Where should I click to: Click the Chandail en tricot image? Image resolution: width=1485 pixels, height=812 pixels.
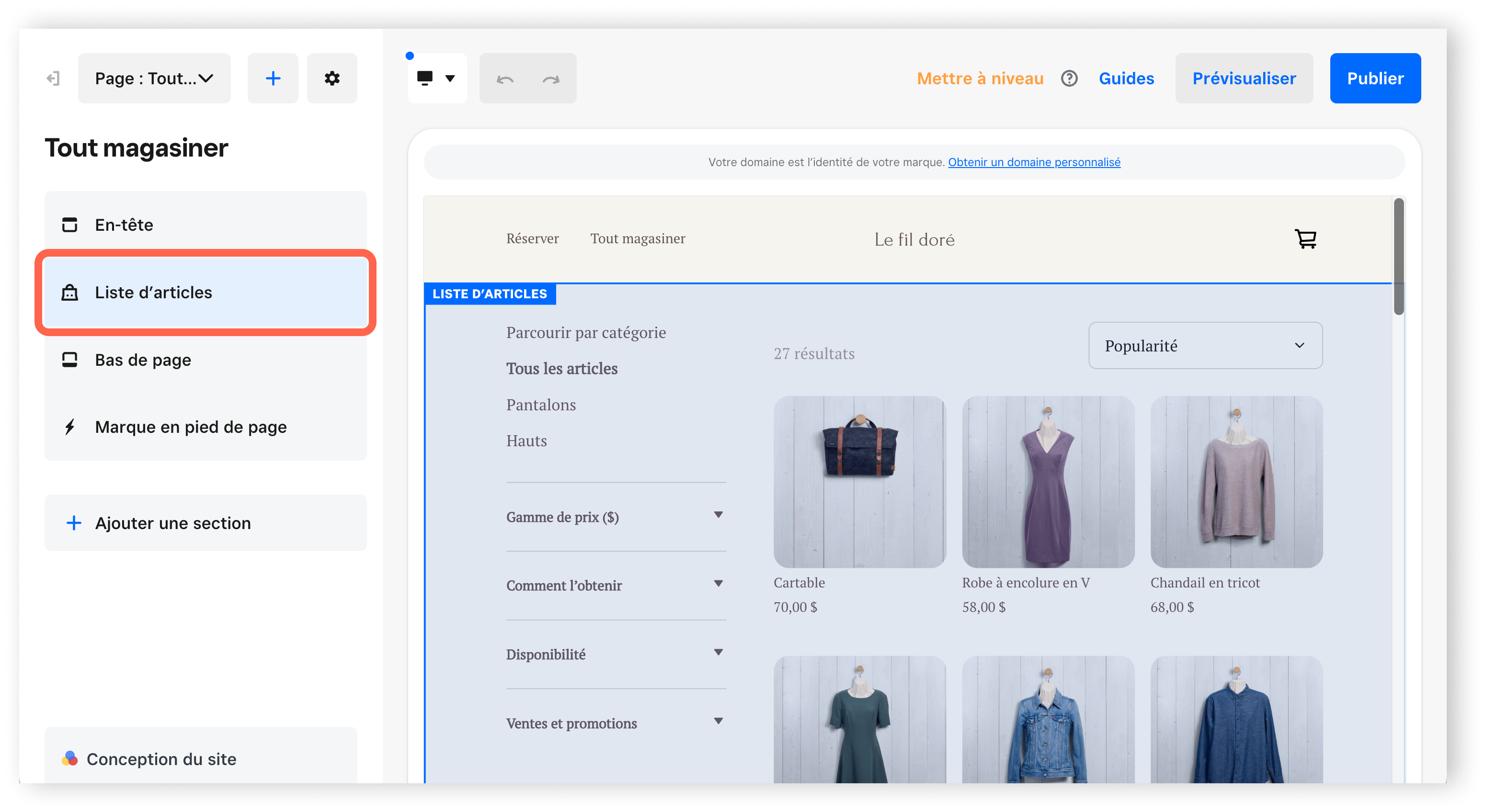pos(1236,482)
